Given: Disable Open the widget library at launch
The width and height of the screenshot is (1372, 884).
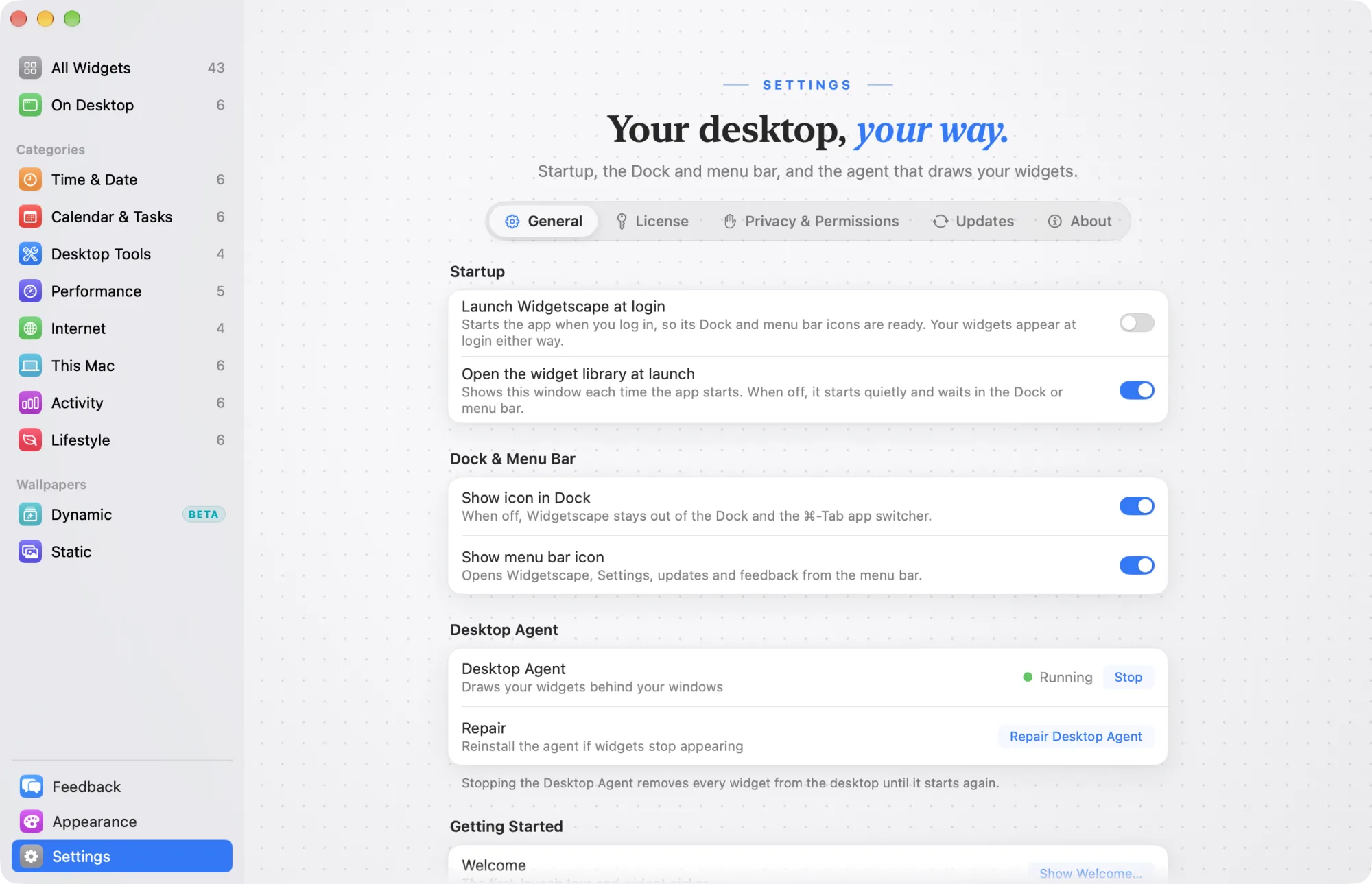Looking at the screenshot, I should pyautogui.click(x=1137, y=390).
